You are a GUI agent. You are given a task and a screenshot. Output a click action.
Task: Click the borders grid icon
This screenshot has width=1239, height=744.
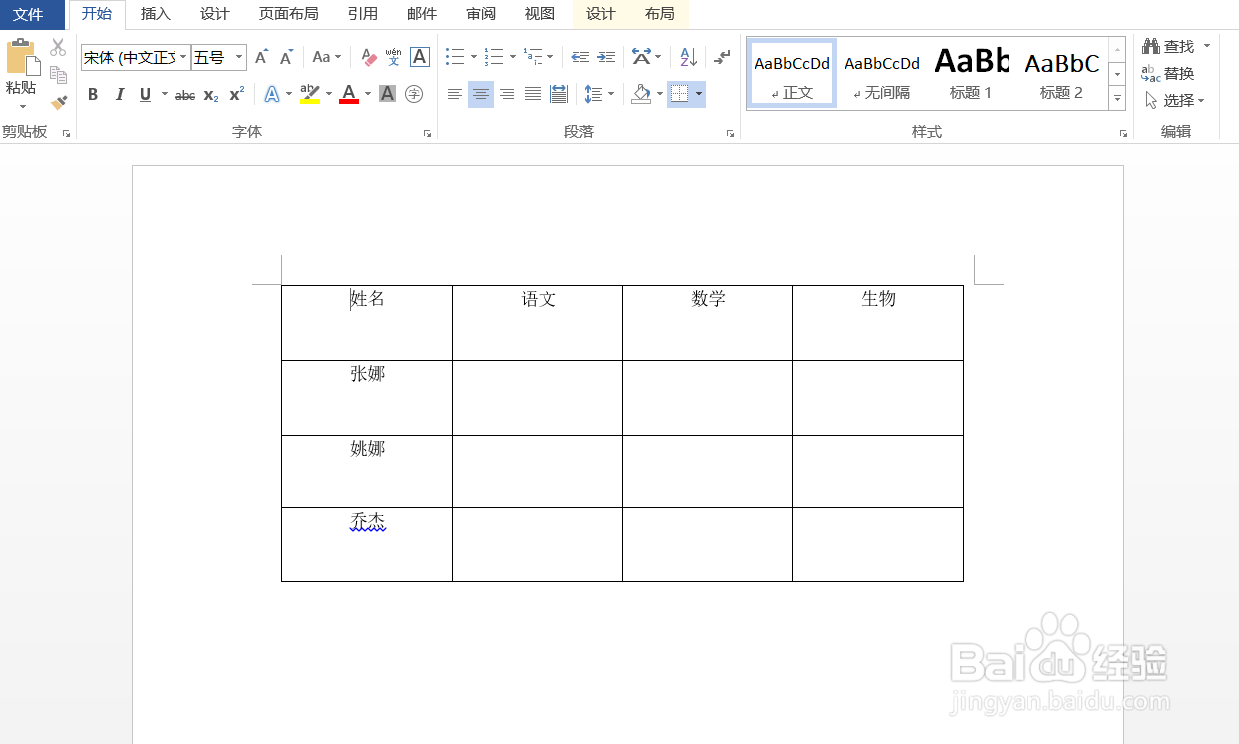[680, 94]
